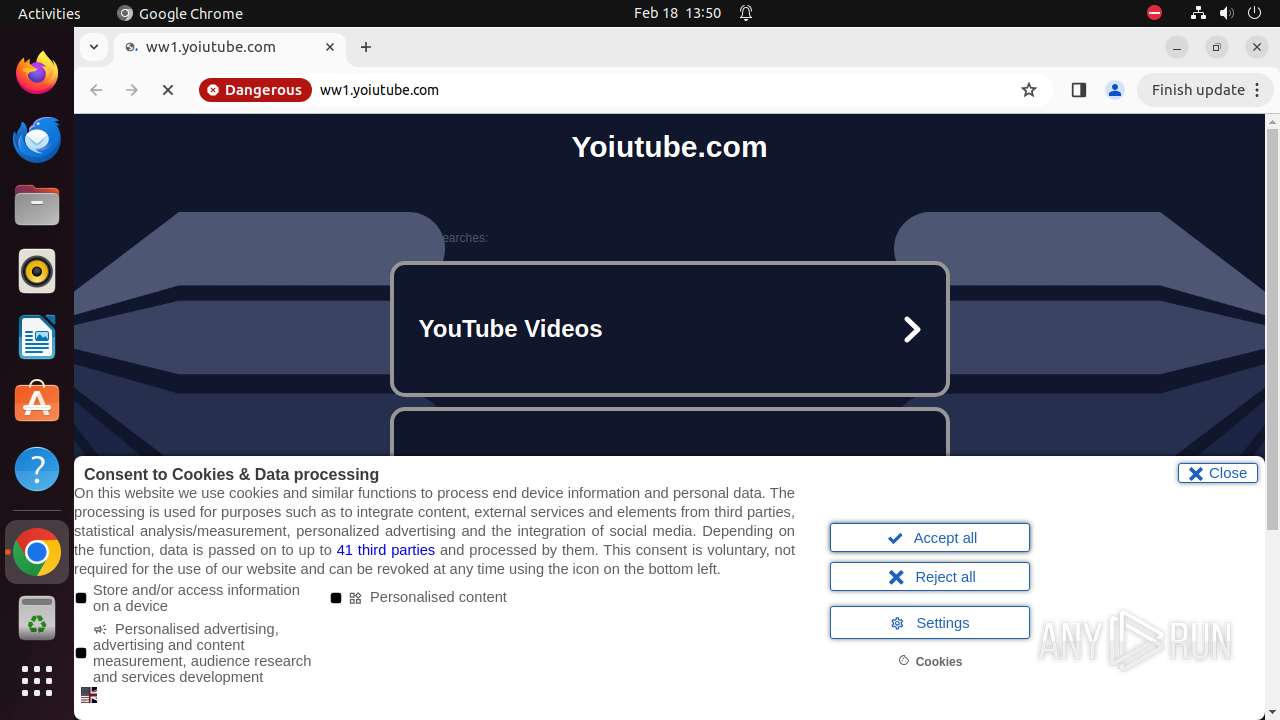This screenshot has width=1280, height=720.
Task: Open Firefox from the dock
Action: [x=37, y=73]
